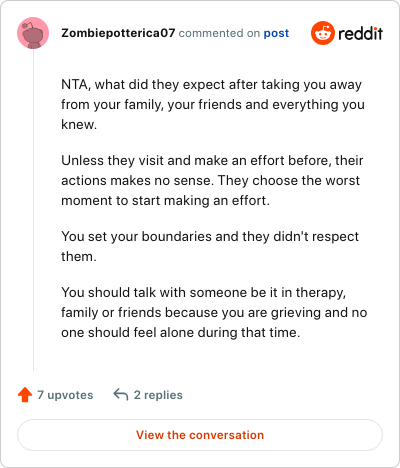Click 'View the conversation' button
The height and width of the screenshot is (468, 400).
point(200,435)
